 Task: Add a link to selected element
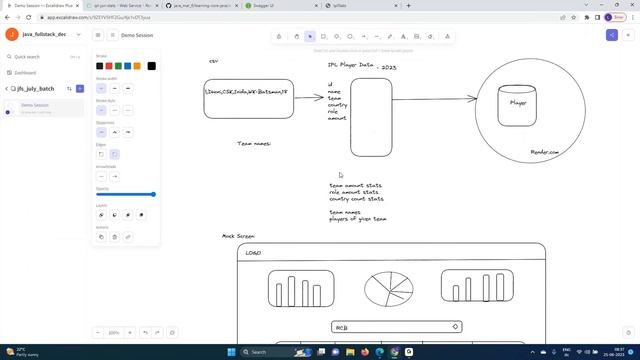[x=128, y=237]
